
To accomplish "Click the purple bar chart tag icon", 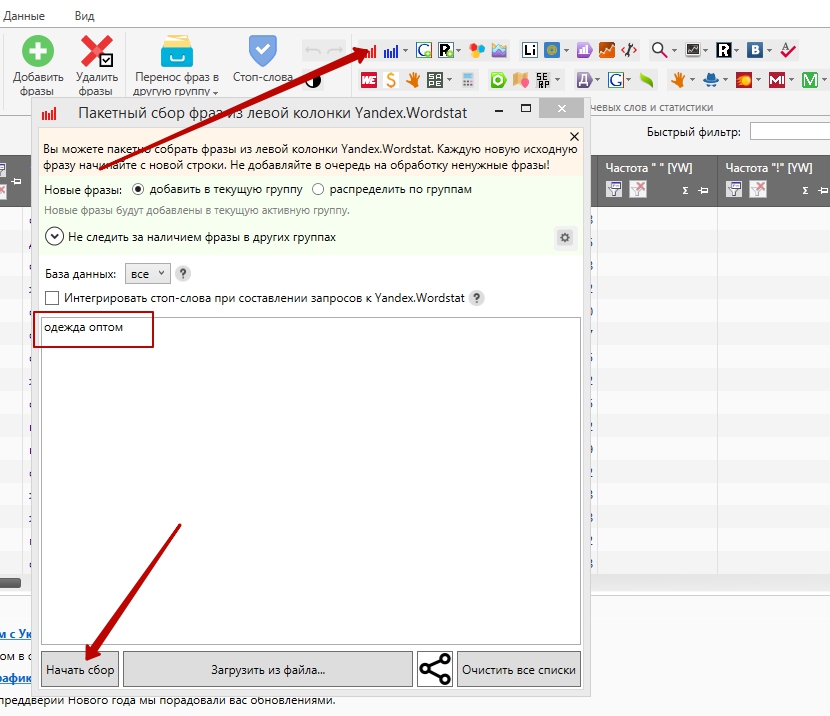I will tap(584, 50).
